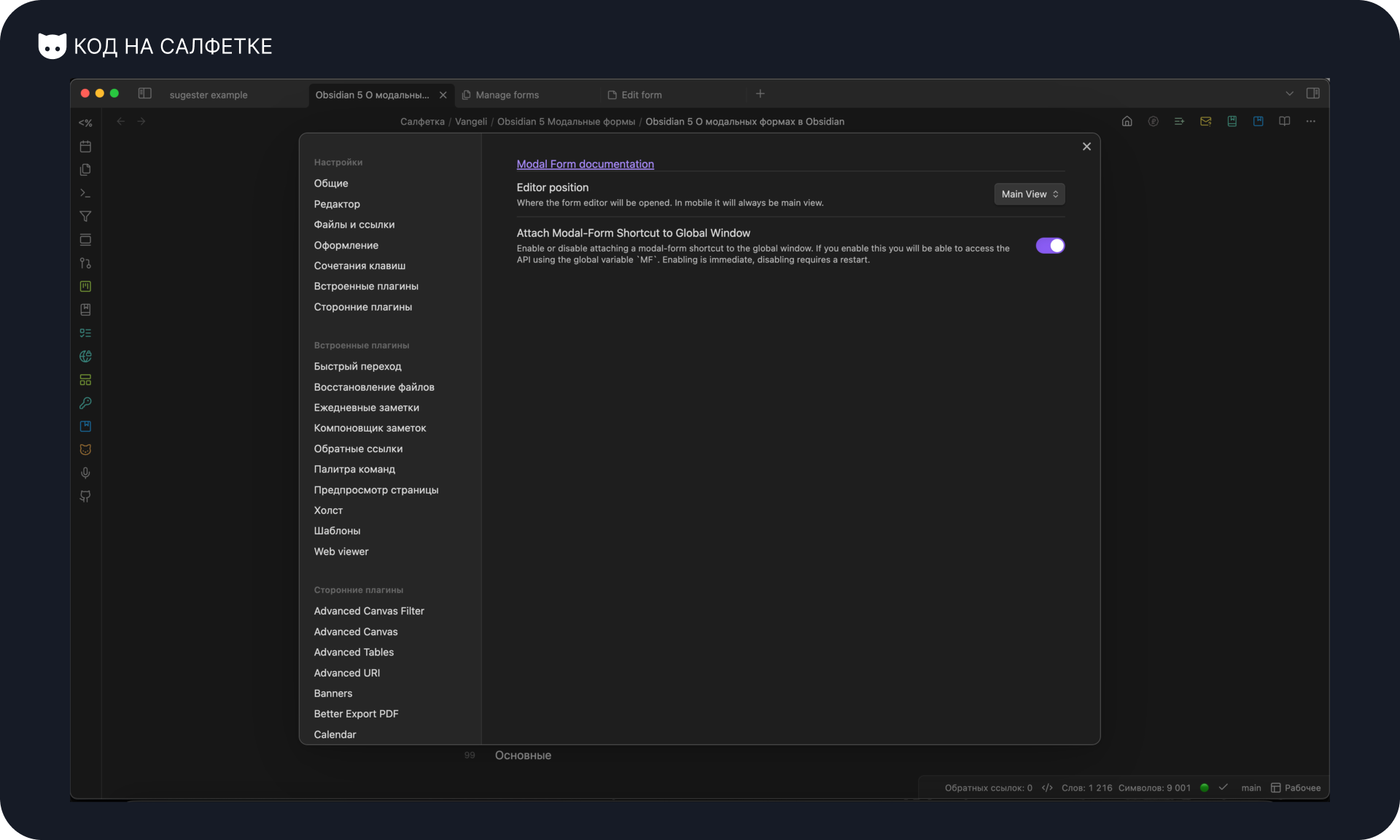Viewport: 1400px width, 840px height.
Task: Open Advanced Tables plugin settings
Action: click(x=354, y=652)
